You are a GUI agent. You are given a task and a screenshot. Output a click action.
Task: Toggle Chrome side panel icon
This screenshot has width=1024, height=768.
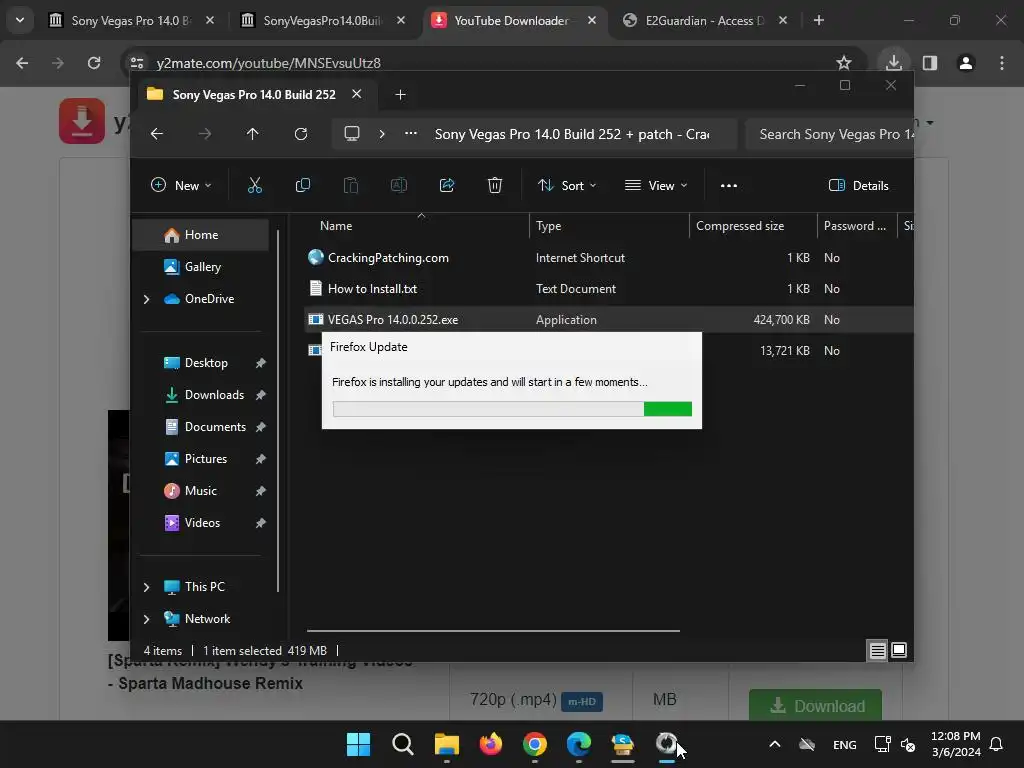click(930, 63)
